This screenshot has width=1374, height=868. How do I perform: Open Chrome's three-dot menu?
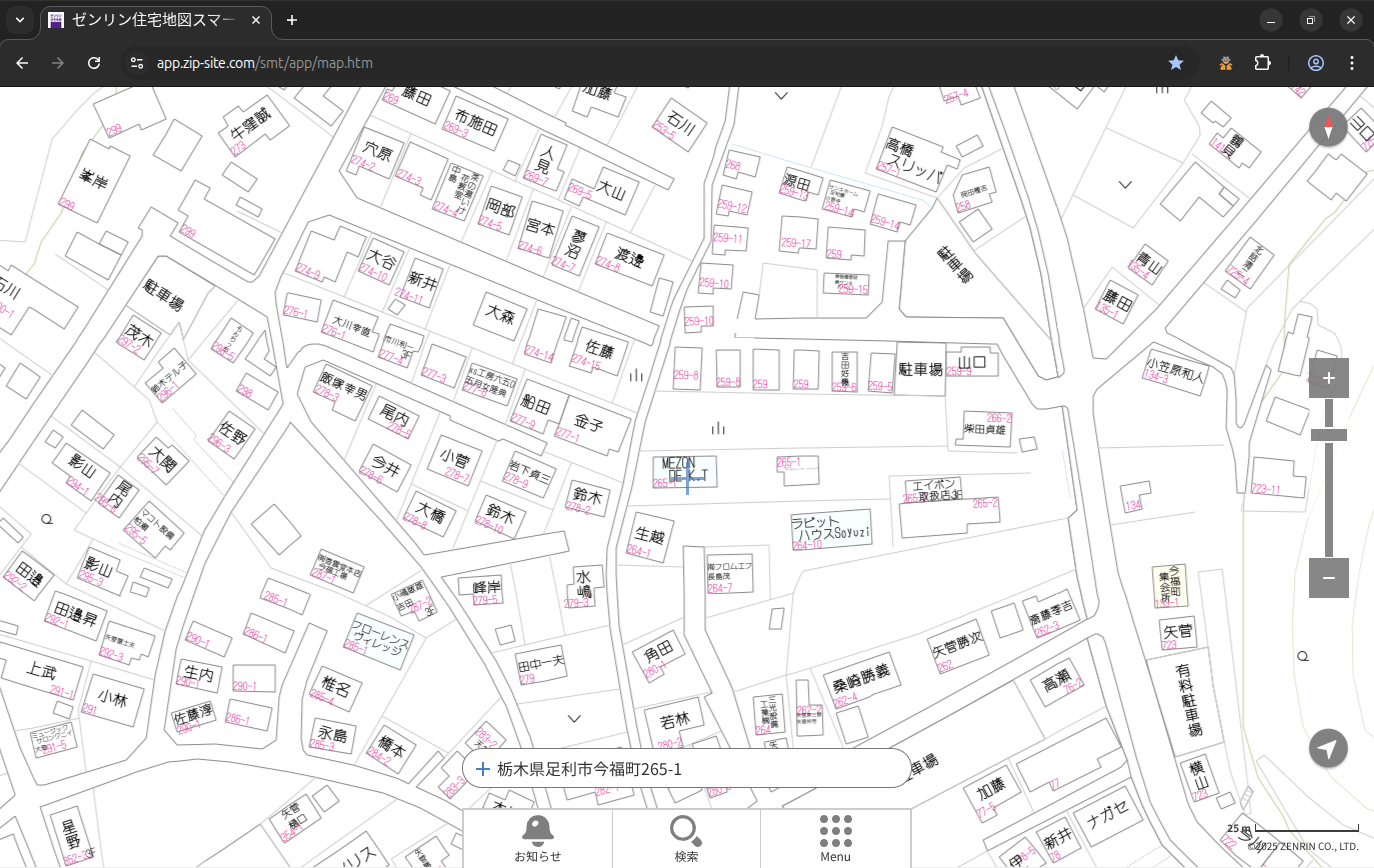1352,63
